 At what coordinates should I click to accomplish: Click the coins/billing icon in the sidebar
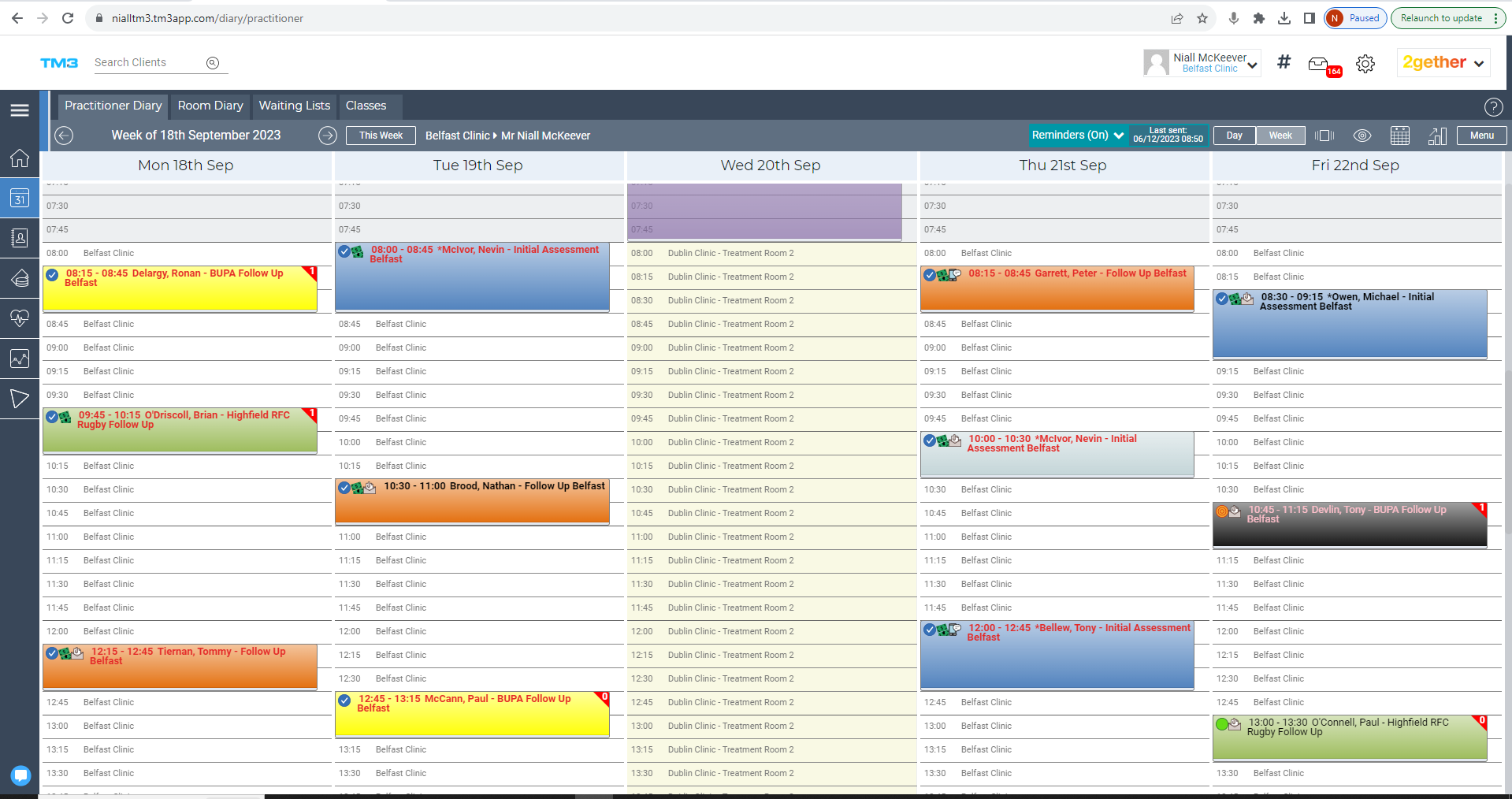point(20,278)
